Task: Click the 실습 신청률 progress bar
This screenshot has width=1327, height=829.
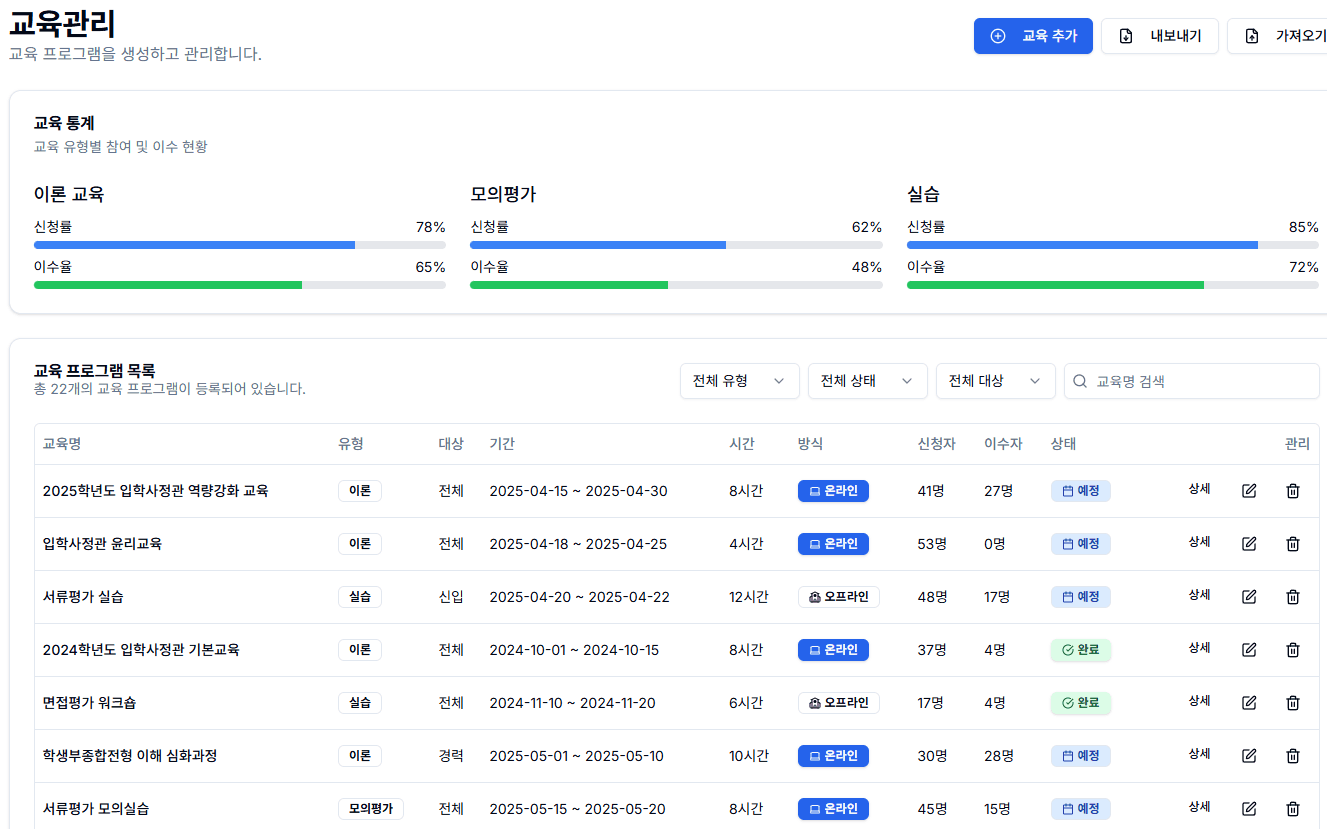Action: click(x=1113, y=245)
